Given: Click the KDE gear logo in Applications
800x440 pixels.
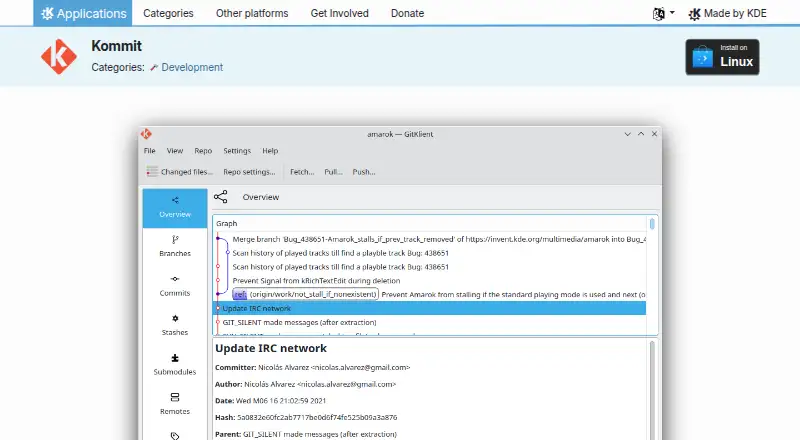Looking at the screenshot, I should pos(47,13).
